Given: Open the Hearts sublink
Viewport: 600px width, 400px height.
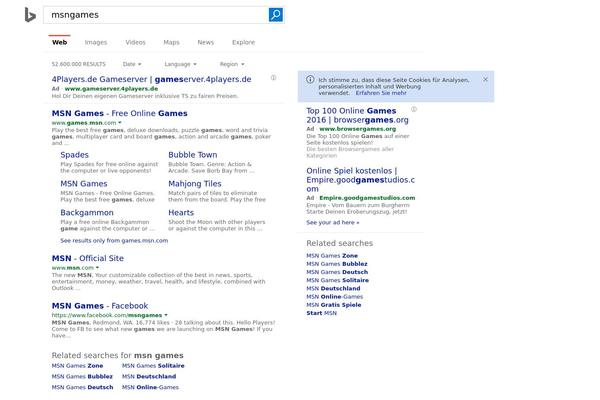Looking at the screenshot, I should tap(181, 212).
